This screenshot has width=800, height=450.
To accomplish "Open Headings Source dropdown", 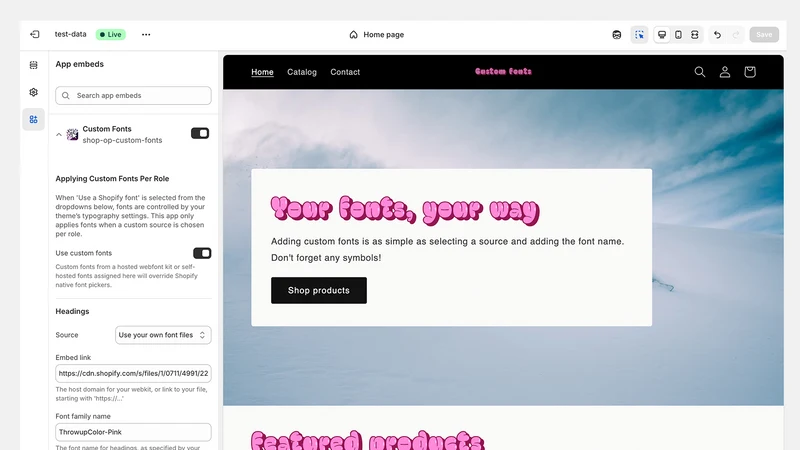I will point(163,335).
